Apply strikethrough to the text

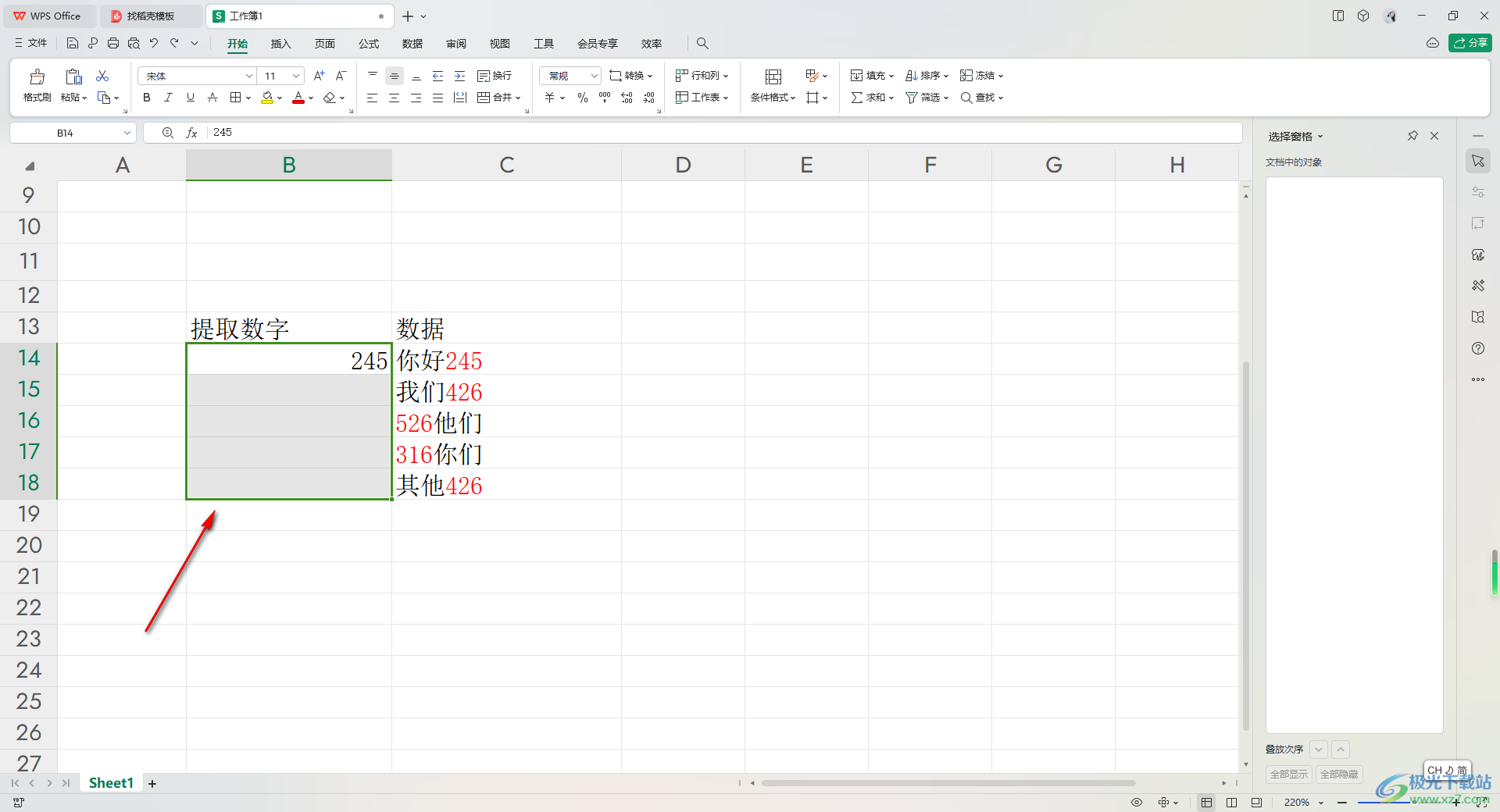[212, 98]
